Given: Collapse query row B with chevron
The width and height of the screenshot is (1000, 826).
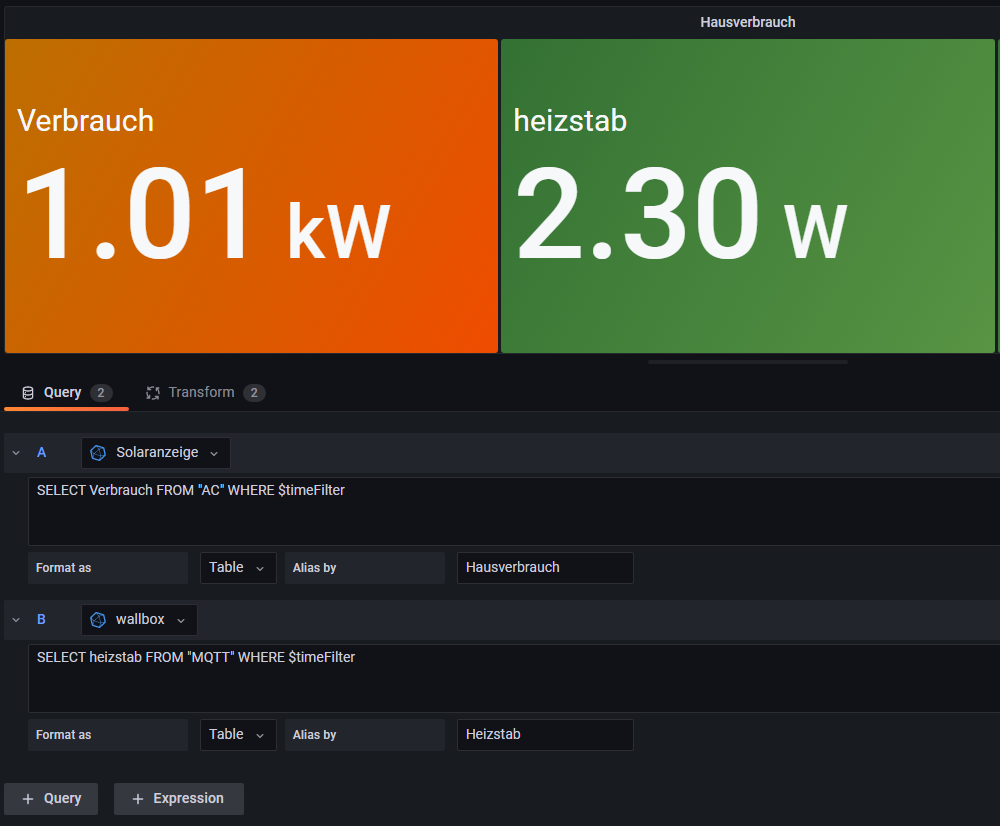Looking at the screenshot, I should (16, 620).
